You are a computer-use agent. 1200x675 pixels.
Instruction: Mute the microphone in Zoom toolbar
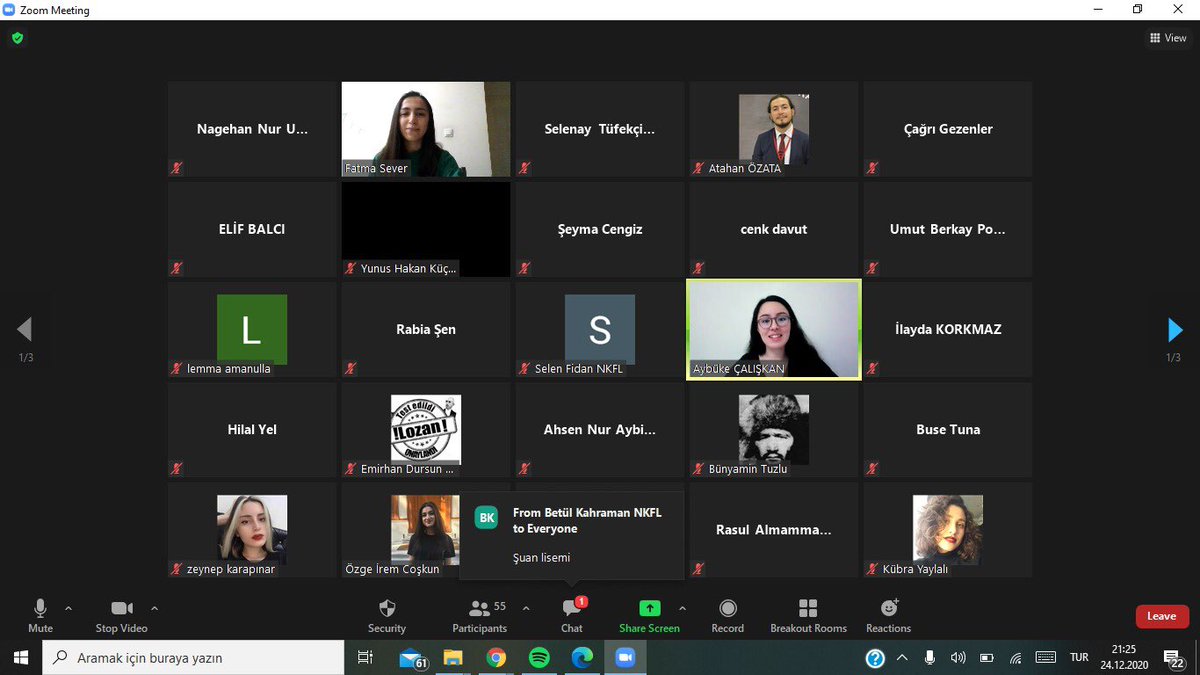click(40, 615)
